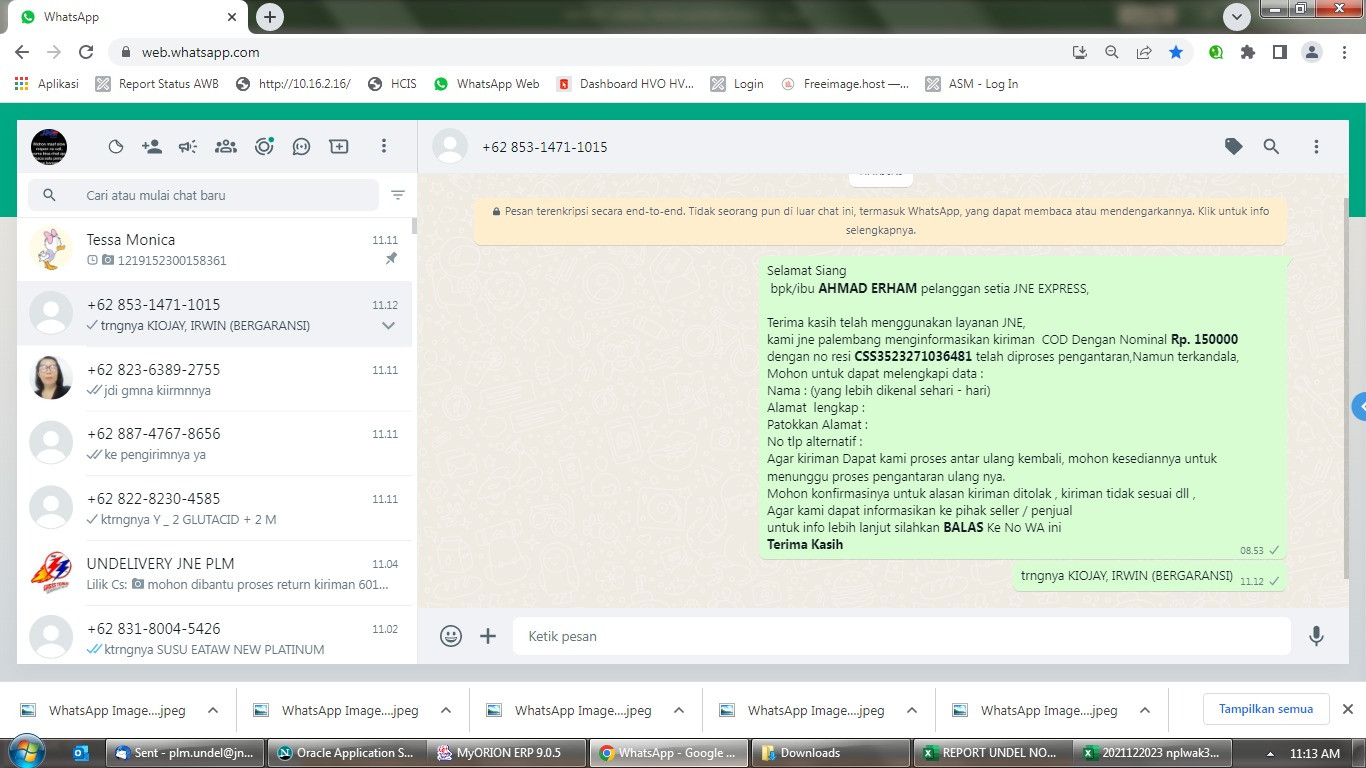Switch to 'Oracle Application S...' taskbar item

346,753
